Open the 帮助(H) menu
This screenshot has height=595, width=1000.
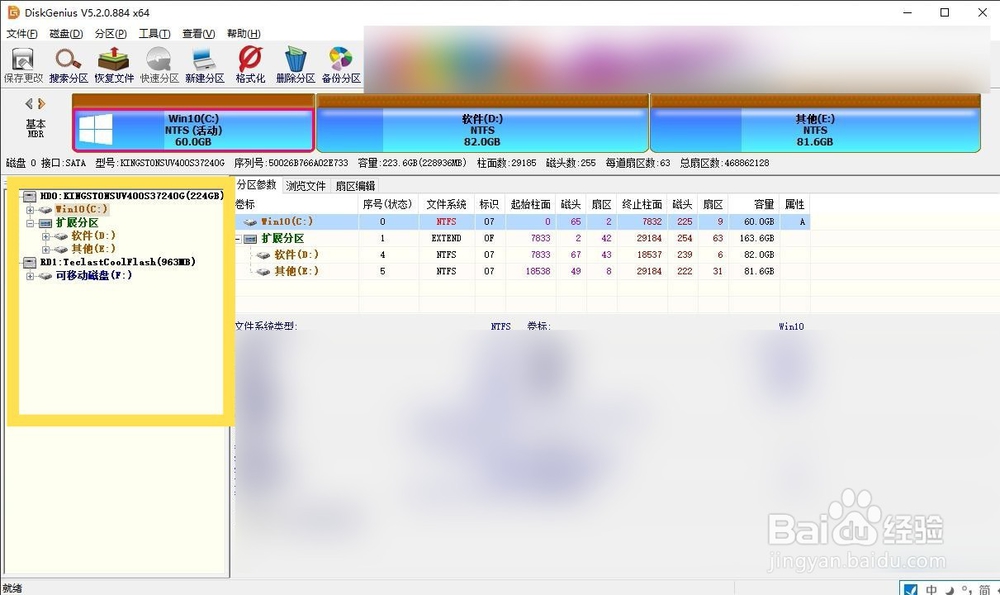point(244,34)
